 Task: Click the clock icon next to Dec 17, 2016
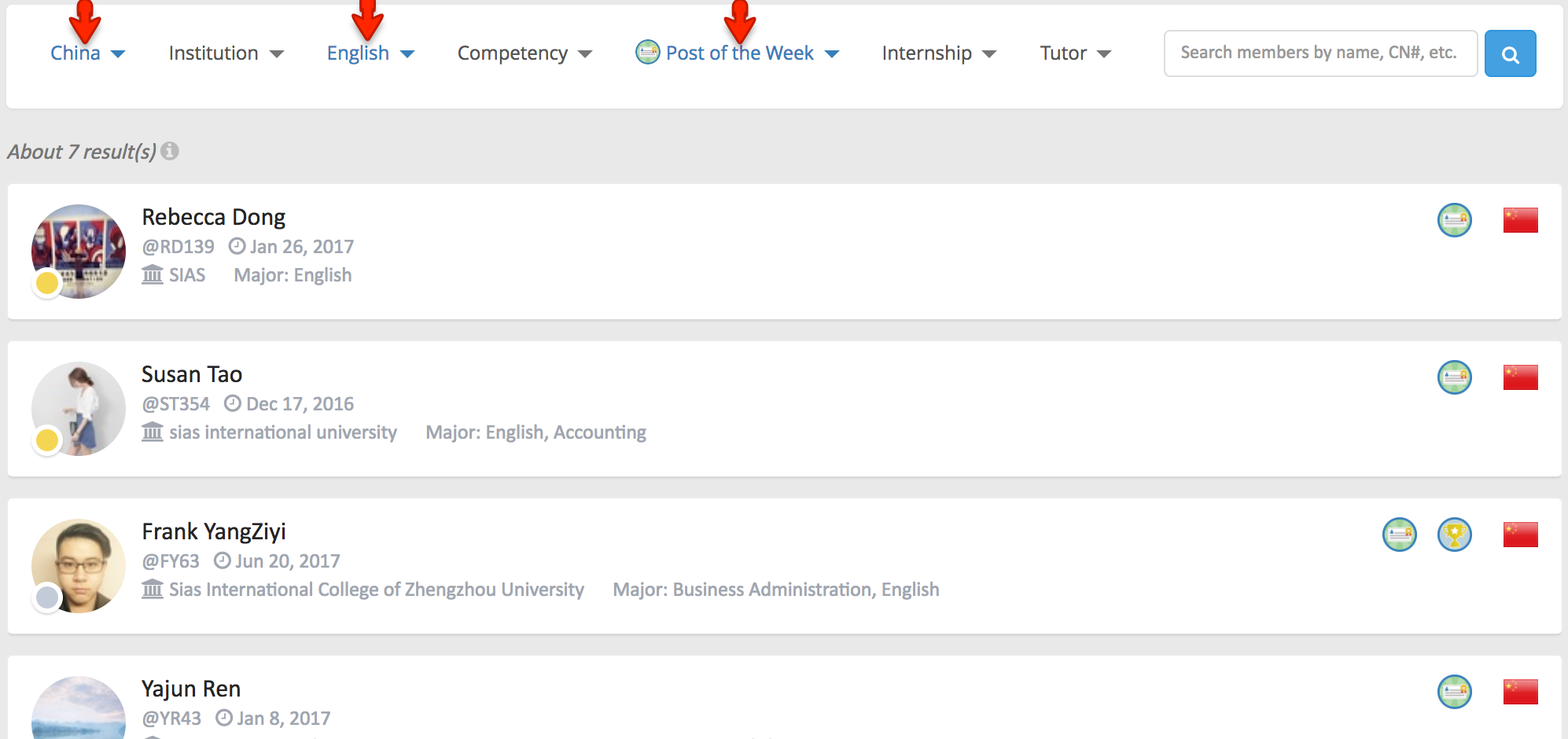coord(232,403)
